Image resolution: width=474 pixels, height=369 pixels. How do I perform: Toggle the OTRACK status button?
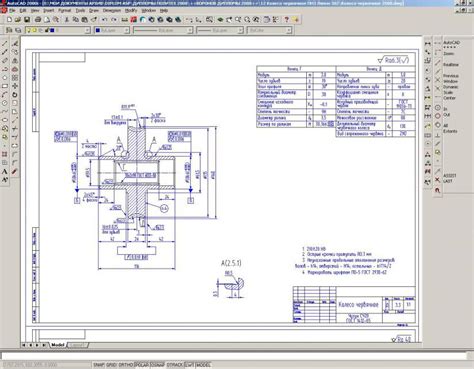(175, 365)
